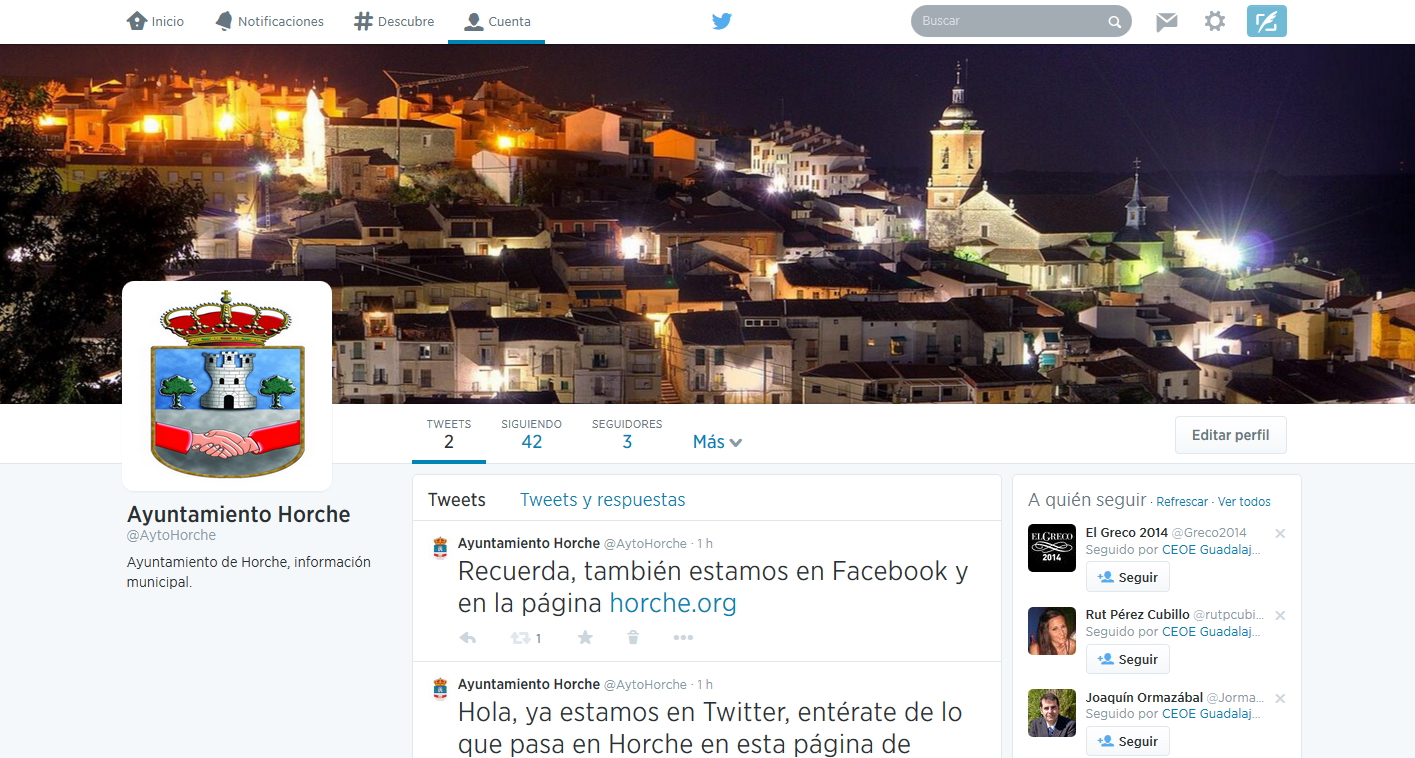The image size is (1415, 758).
Task: Follow Rut Pérez Cubillo
Action: point(1128,659)
